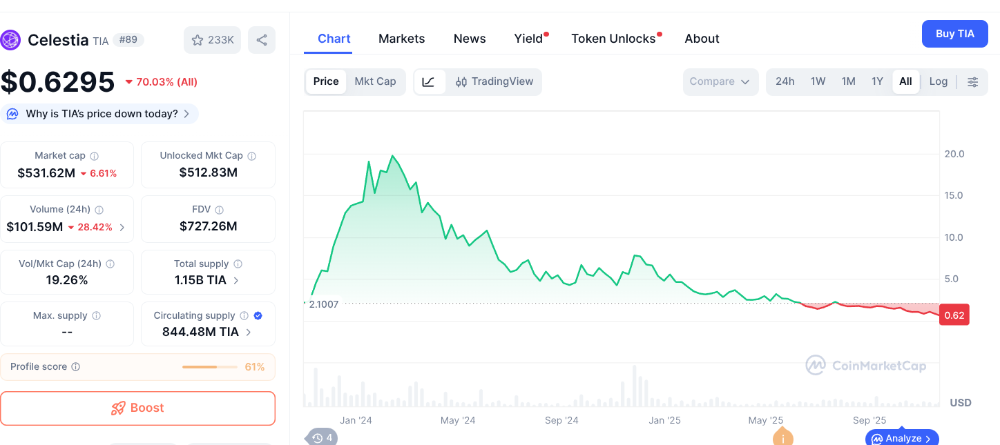Switch to TradingView chart mode

494,82
